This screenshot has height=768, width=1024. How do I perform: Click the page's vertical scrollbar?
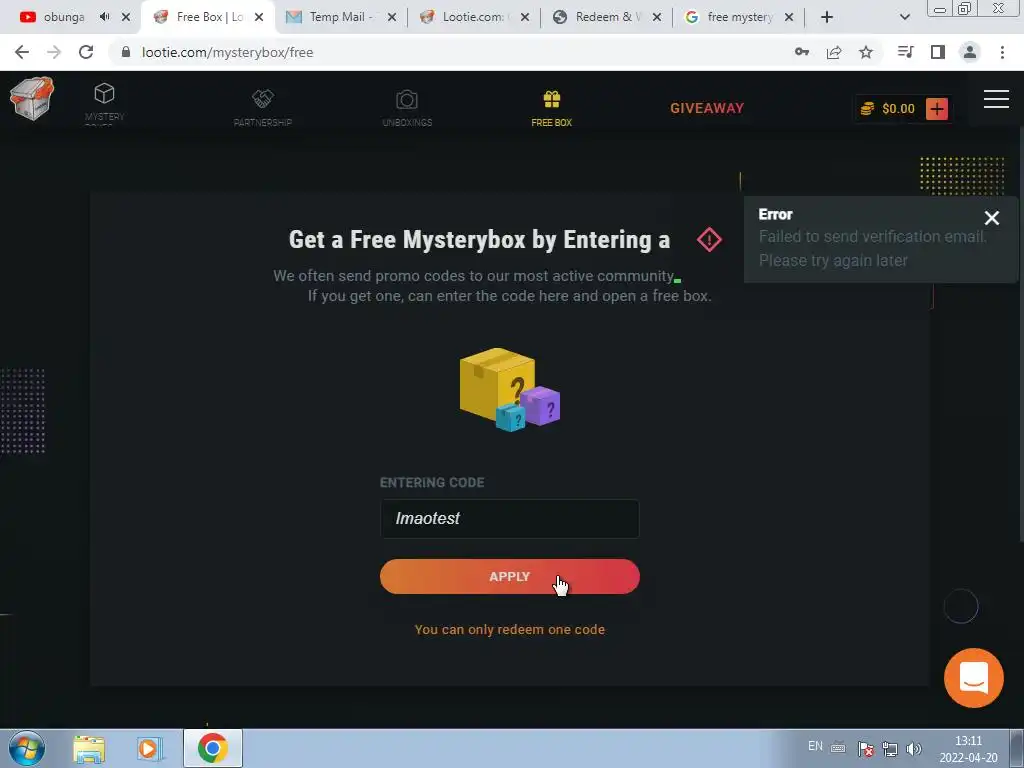1019,334
